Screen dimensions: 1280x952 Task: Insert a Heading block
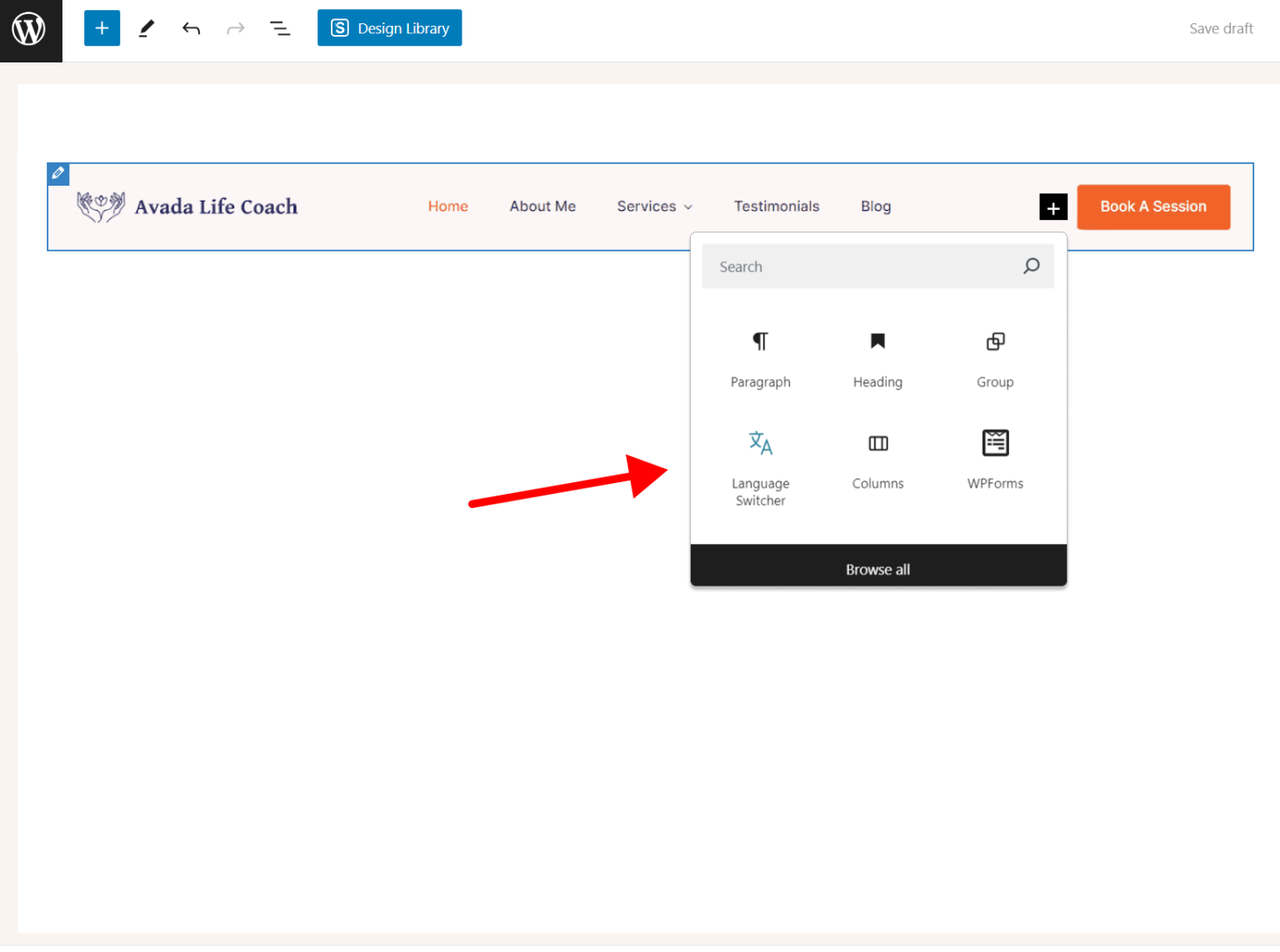pyautogui.click(x=877, y=358)
